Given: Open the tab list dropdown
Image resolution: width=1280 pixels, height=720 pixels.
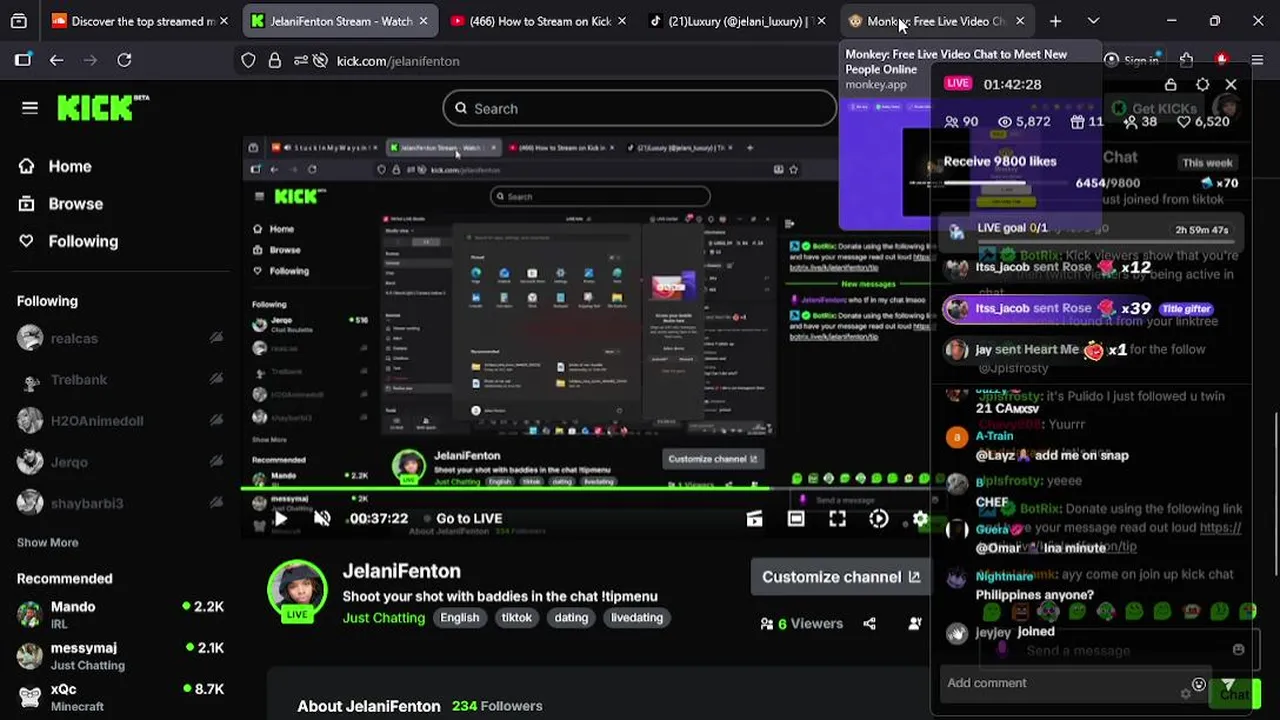Looking at the screenshot, I should [x=1093, y=21].
